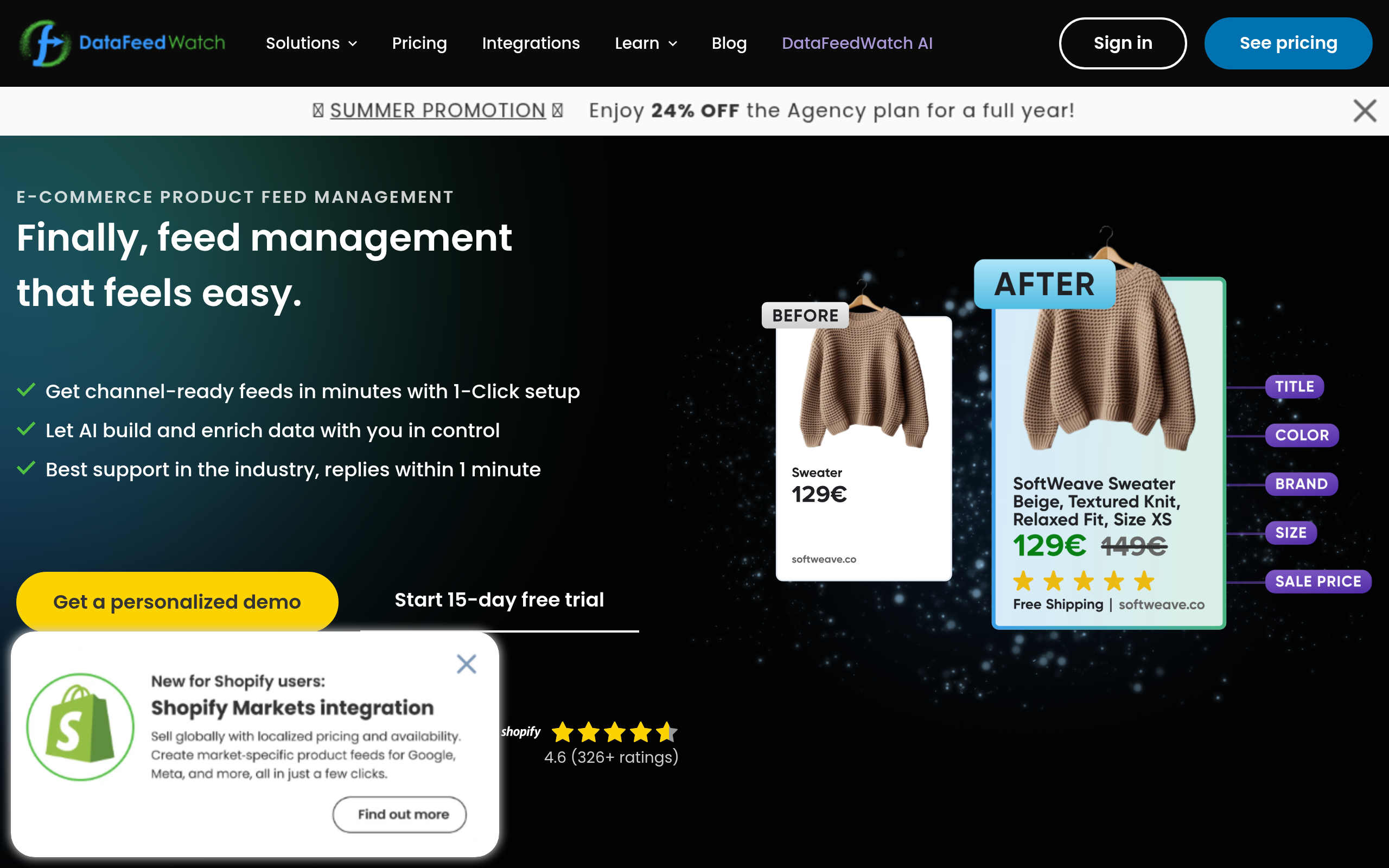Screen dimensions: 1389x868
Task: Click the SALE PRICE tag label
Action: (1318, 582)
